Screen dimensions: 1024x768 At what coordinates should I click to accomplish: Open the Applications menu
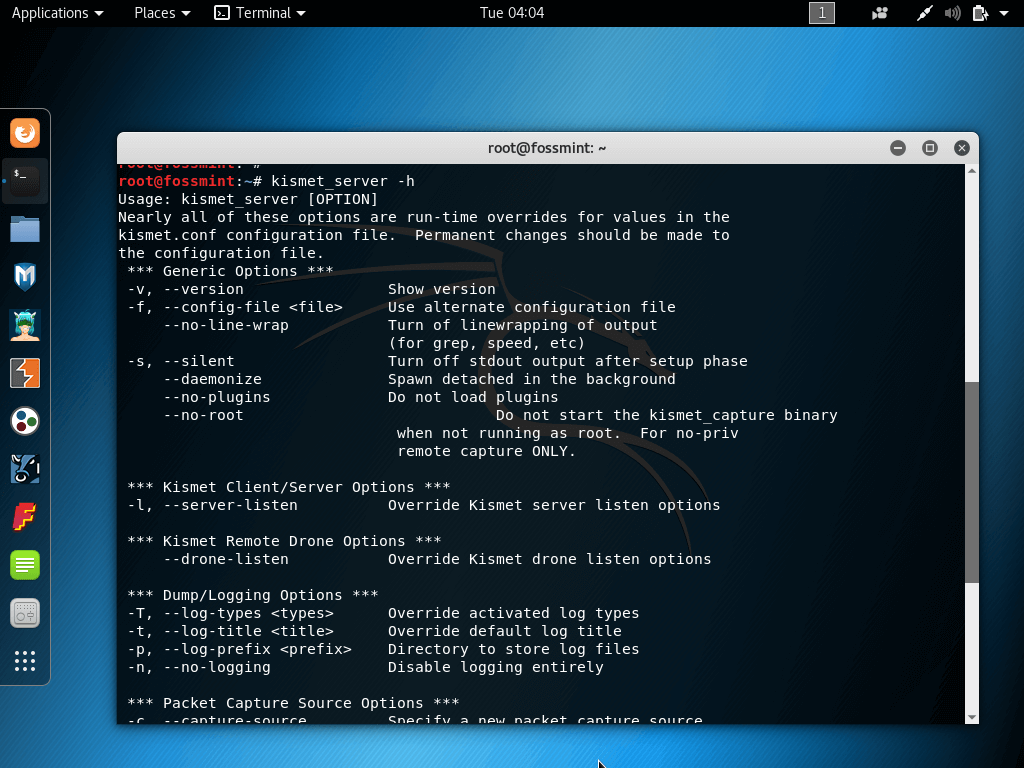tap(57, 13)
